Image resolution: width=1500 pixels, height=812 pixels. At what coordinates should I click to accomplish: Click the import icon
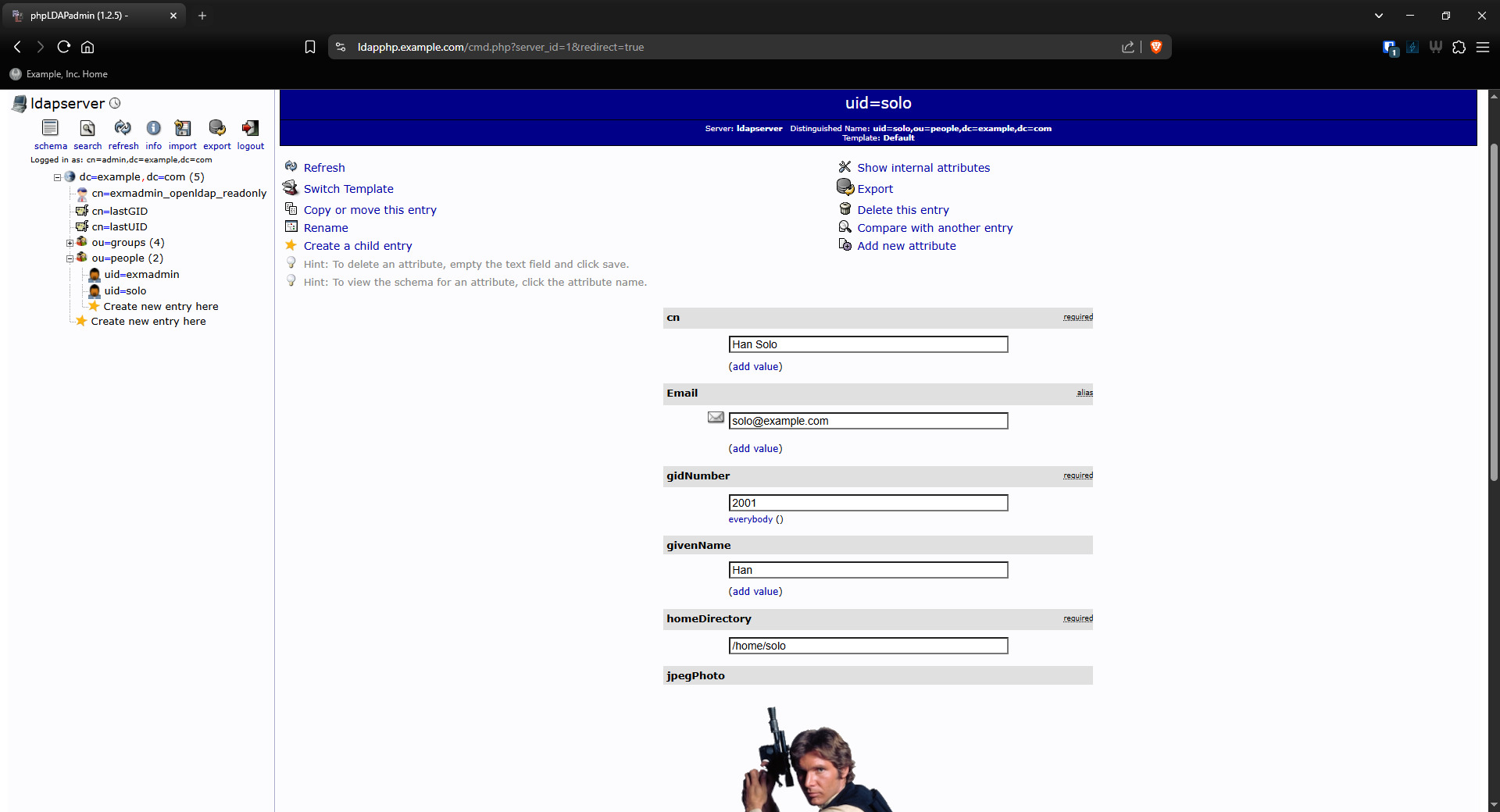183,128
